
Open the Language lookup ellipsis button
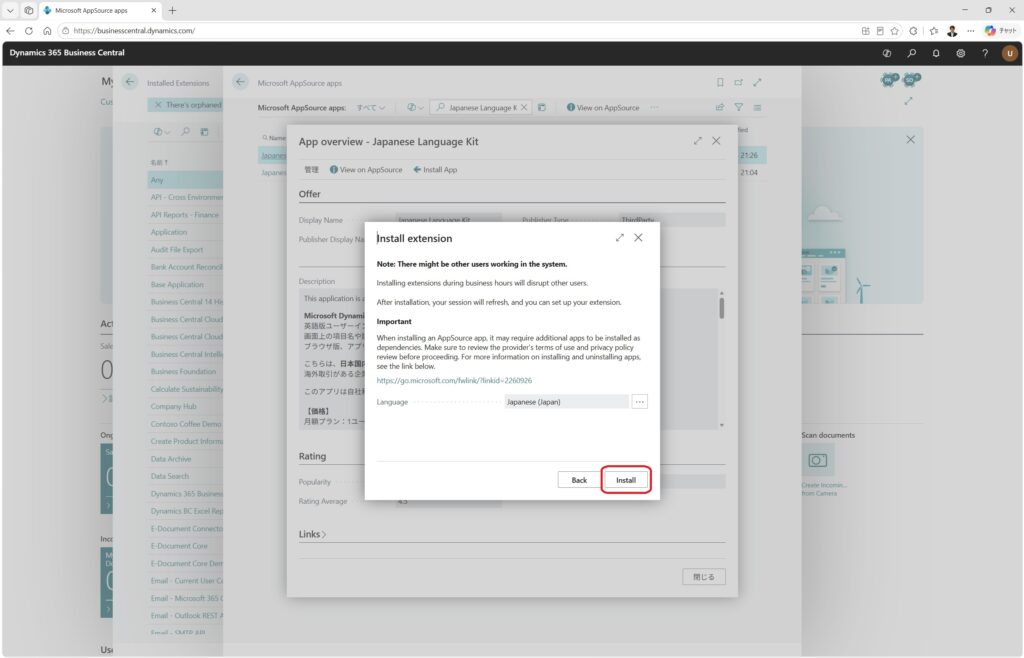point(639,402)
